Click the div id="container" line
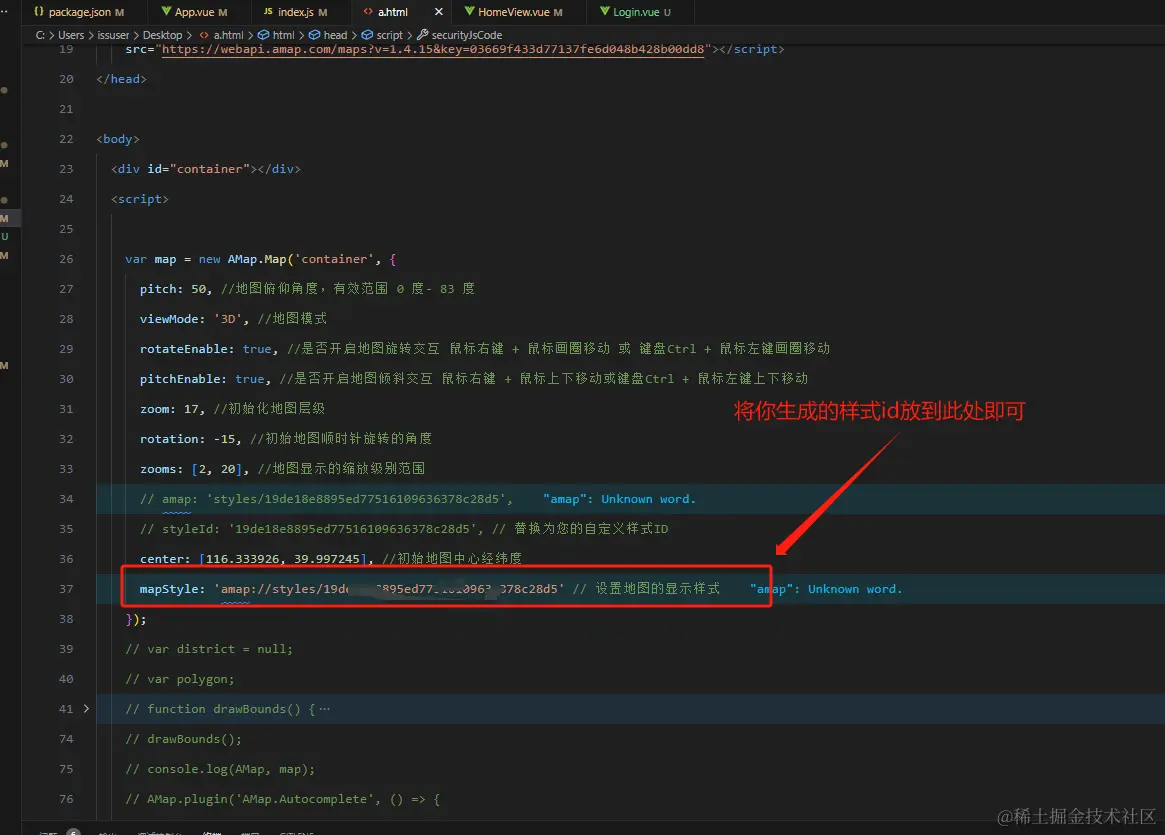Image resolution: width=1165 pixels, height=835 pixels. click(206, 169)
